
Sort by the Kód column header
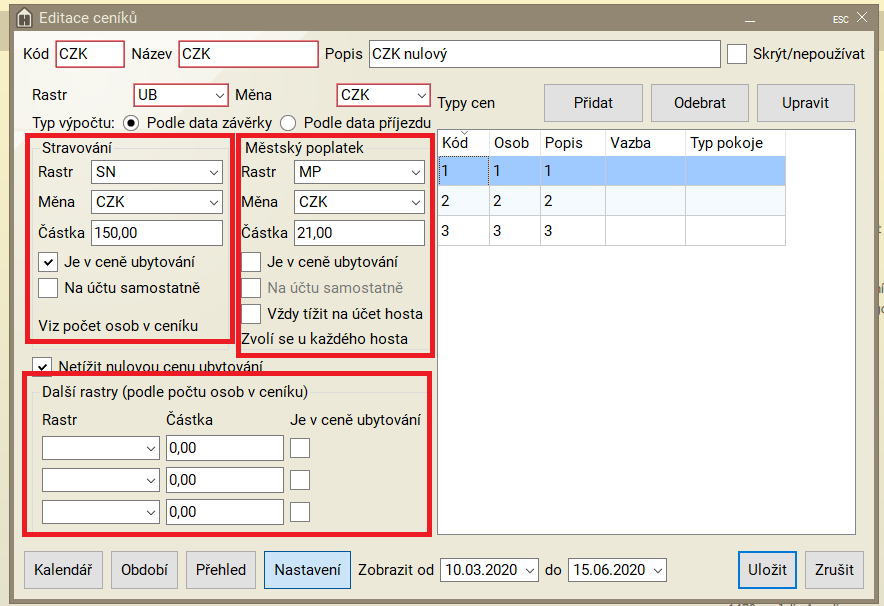(x=462, y=143)
